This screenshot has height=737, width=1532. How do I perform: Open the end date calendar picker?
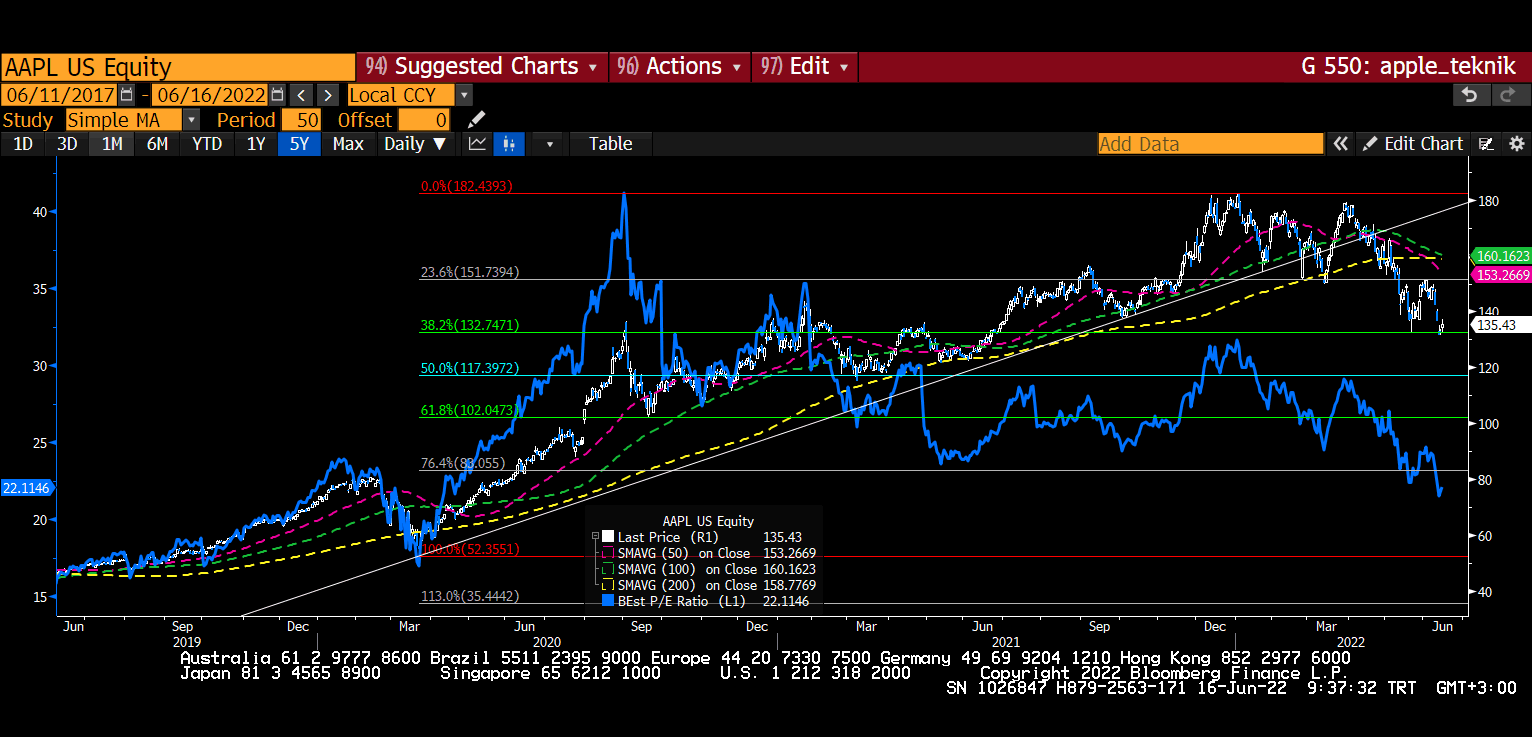(278, 95)
